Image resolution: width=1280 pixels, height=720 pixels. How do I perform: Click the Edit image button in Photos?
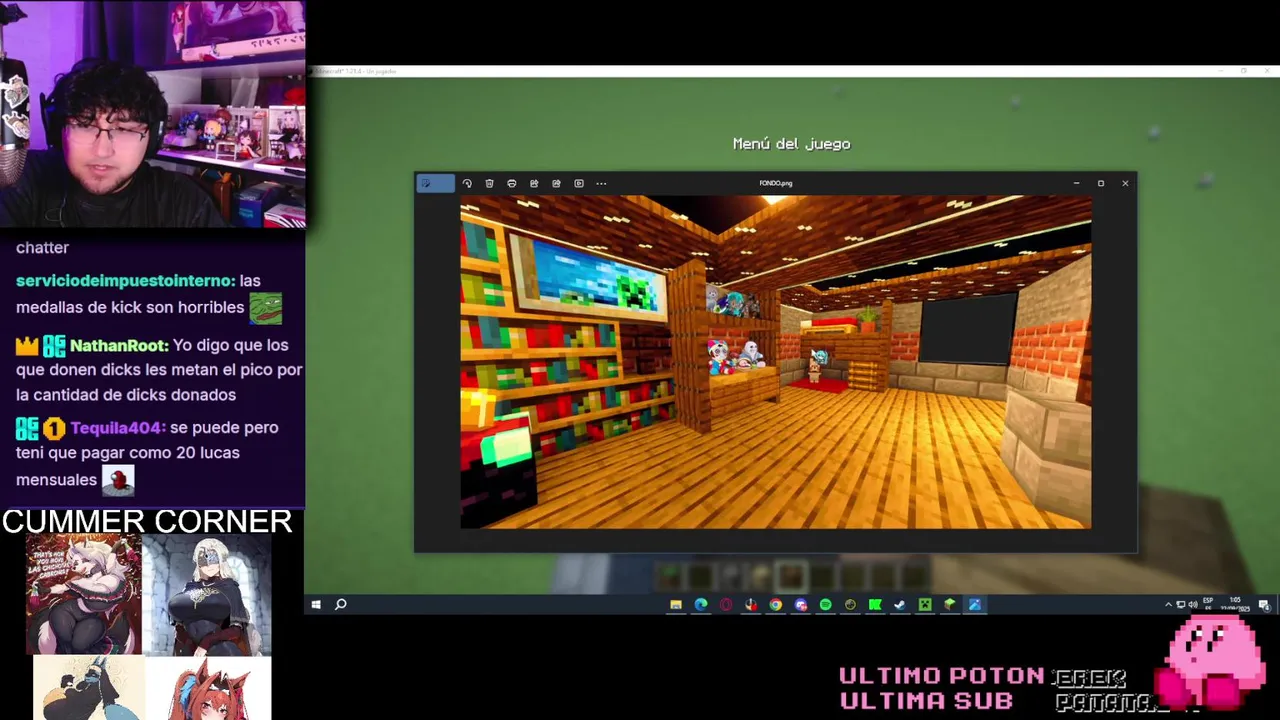click(435, 183)
